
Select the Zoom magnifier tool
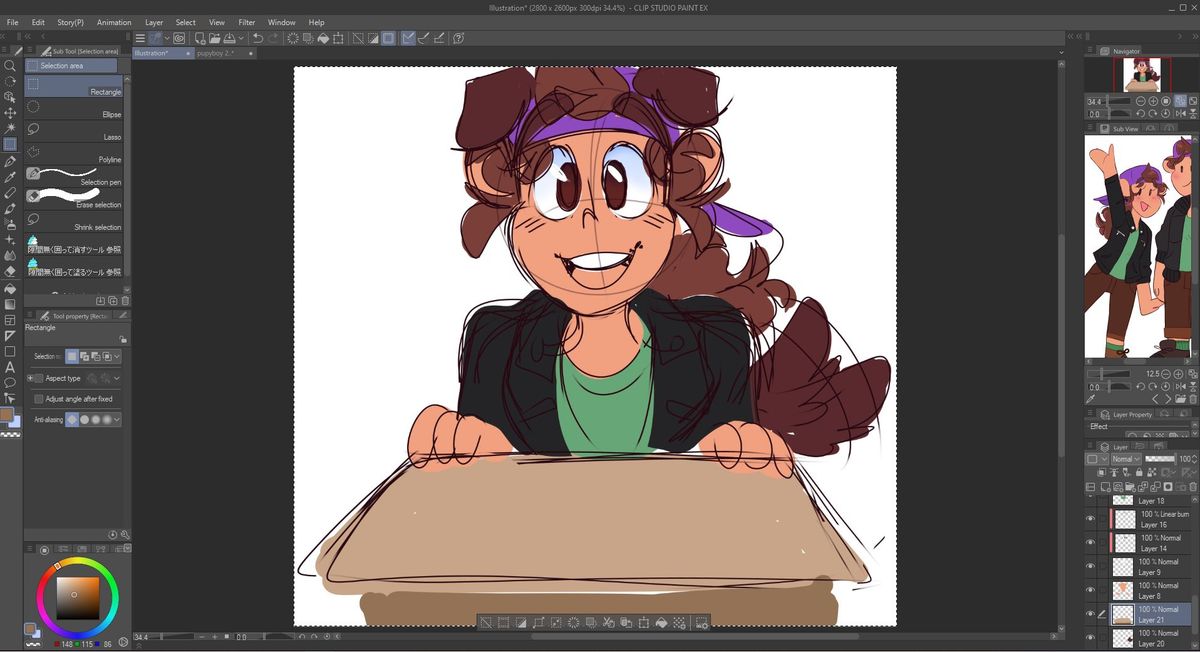pos(10,66)
